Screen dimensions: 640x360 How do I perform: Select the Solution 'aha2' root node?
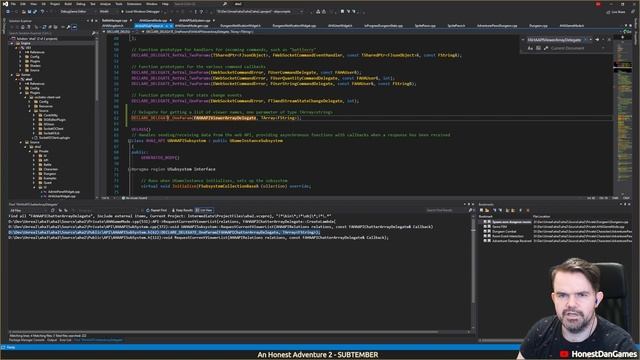click(x=36, y=39)
